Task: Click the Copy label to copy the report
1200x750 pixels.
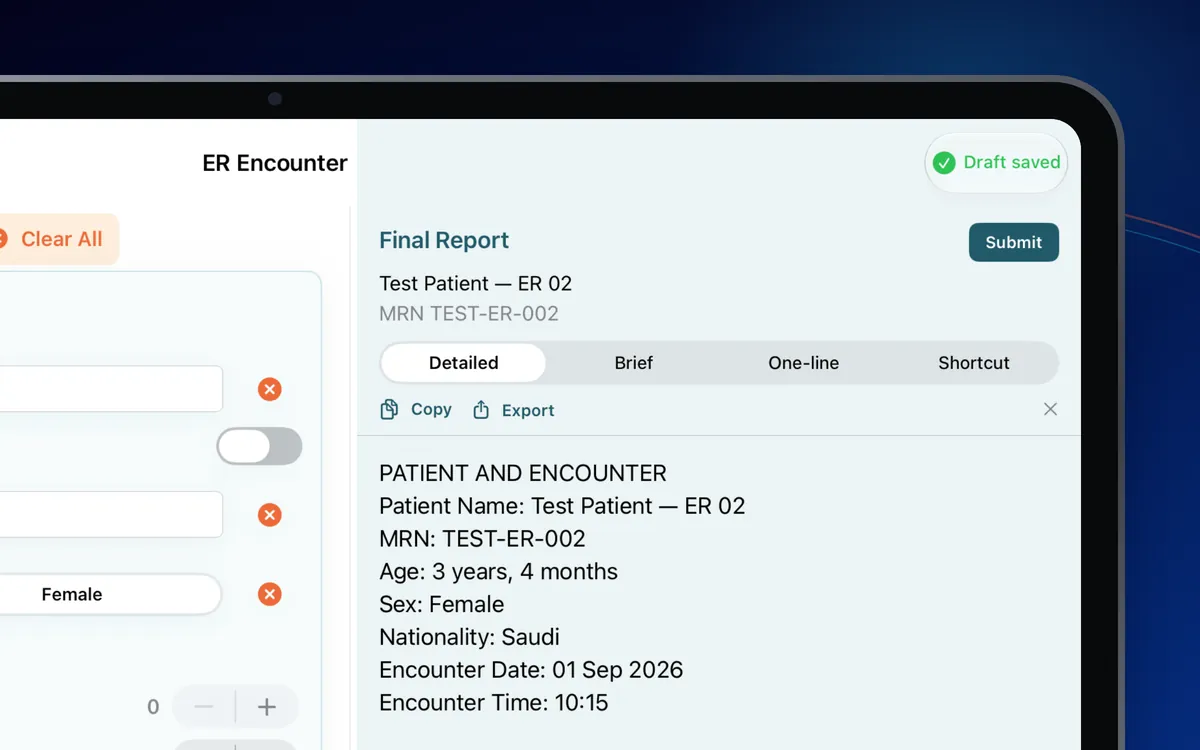Action: coord(431,409)
